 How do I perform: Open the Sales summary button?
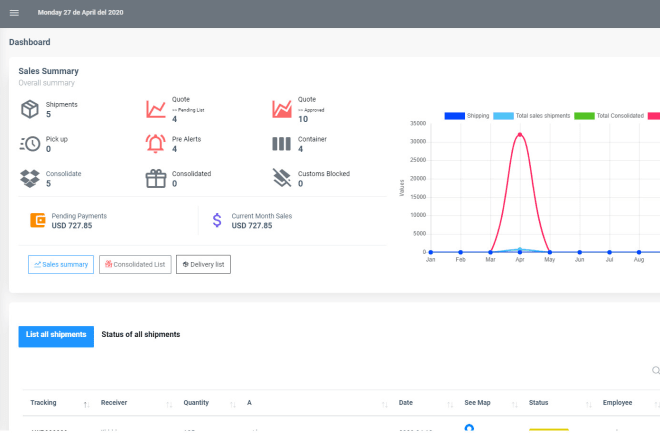coord(61,264)
